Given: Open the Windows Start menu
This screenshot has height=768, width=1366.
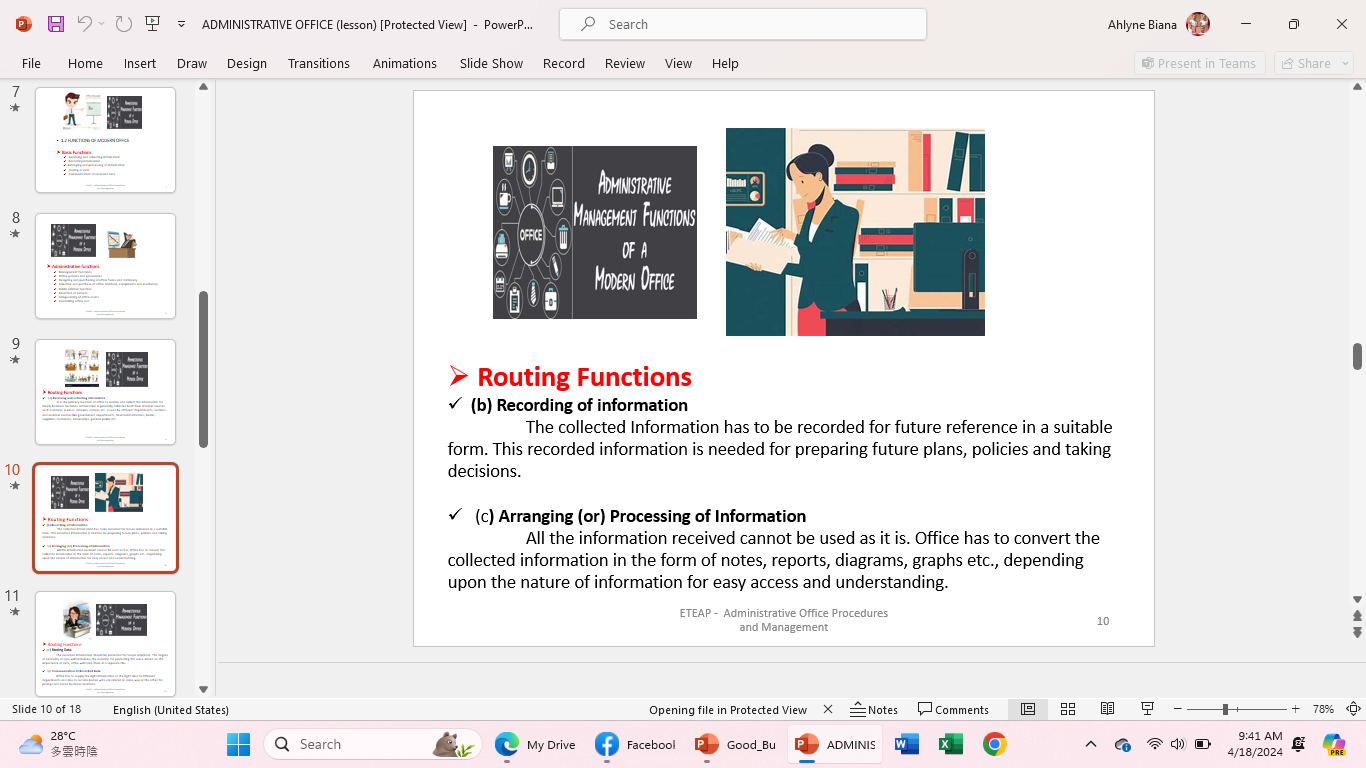Looking at the screenshot, I should click(x=238, y=744).
